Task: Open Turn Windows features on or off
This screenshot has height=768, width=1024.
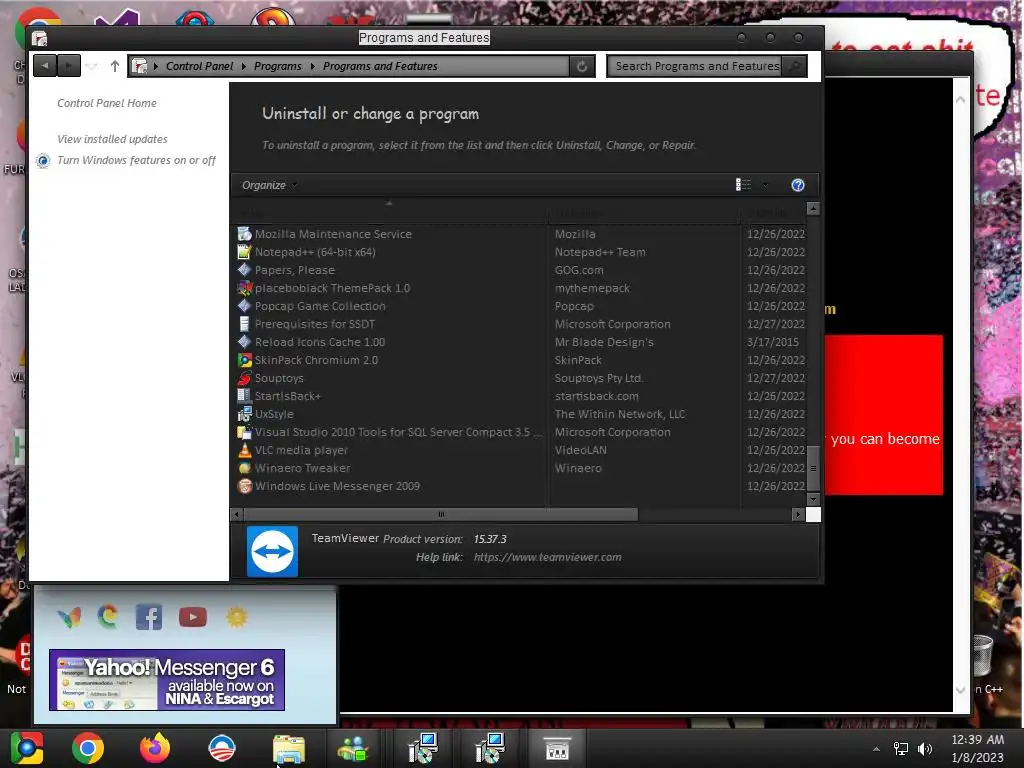Action: click(136, 160)
